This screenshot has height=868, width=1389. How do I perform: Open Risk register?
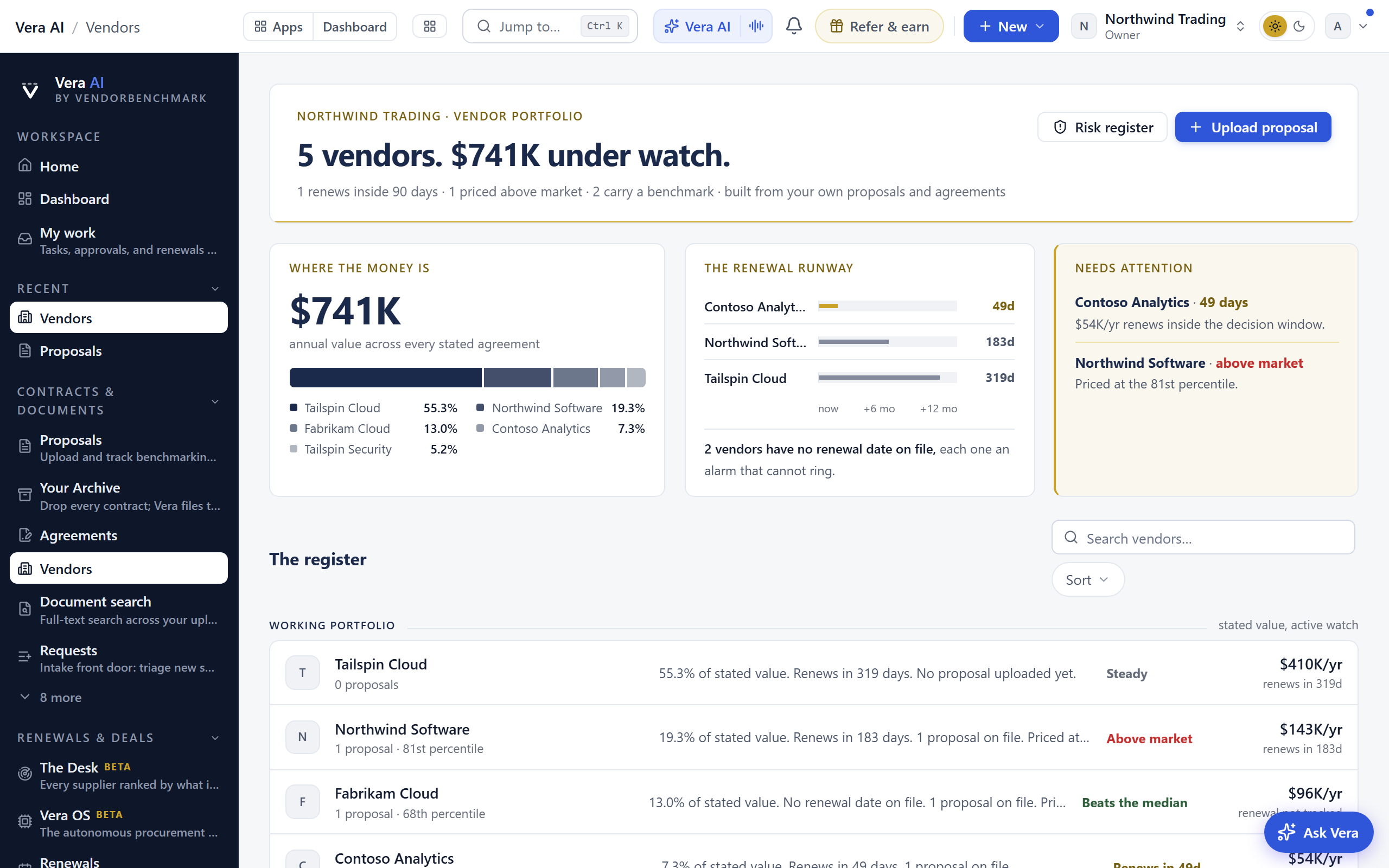coord(1102,127)
